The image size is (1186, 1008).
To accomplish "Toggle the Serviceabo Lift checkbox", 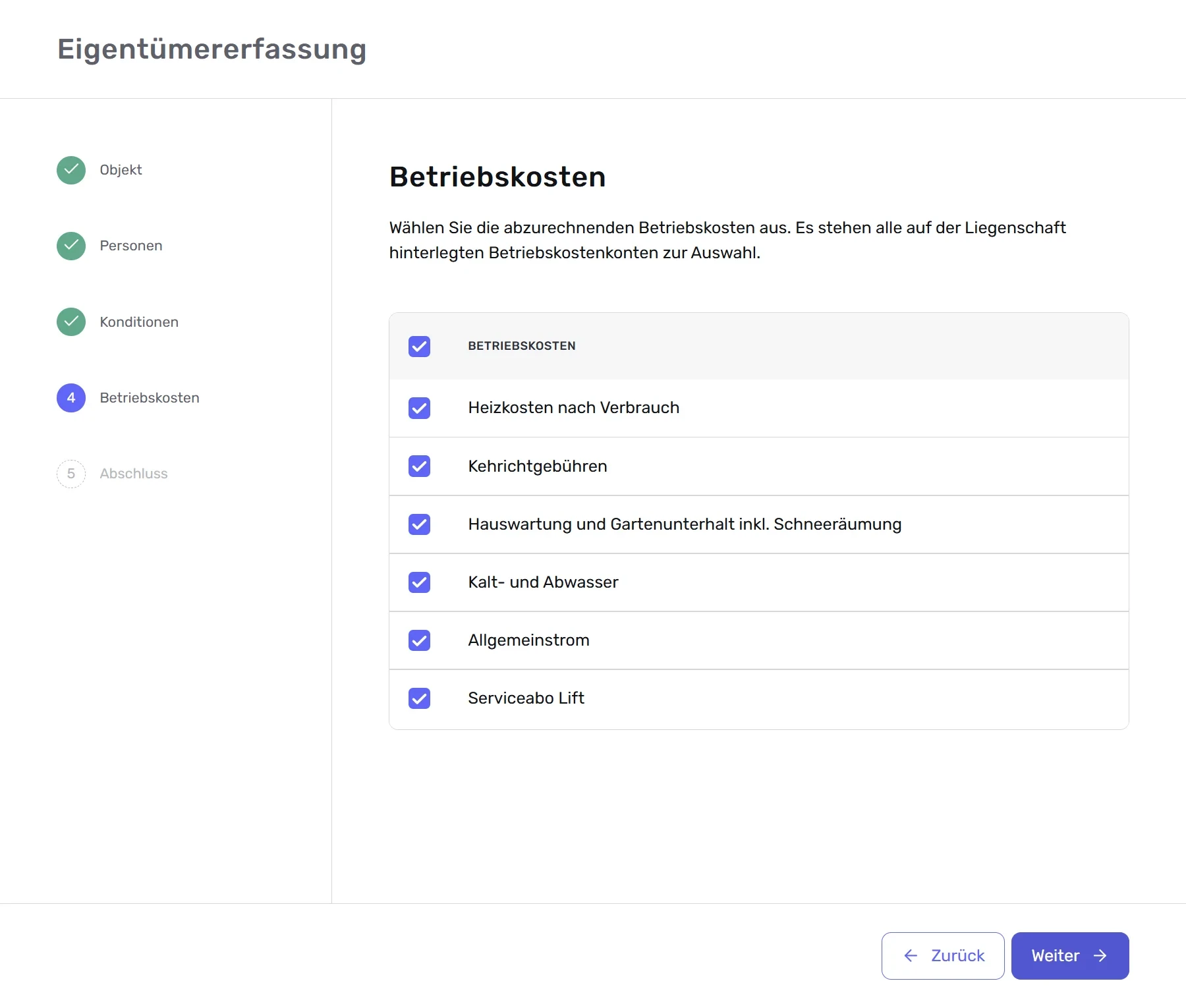I will click(x=419, y=698).
